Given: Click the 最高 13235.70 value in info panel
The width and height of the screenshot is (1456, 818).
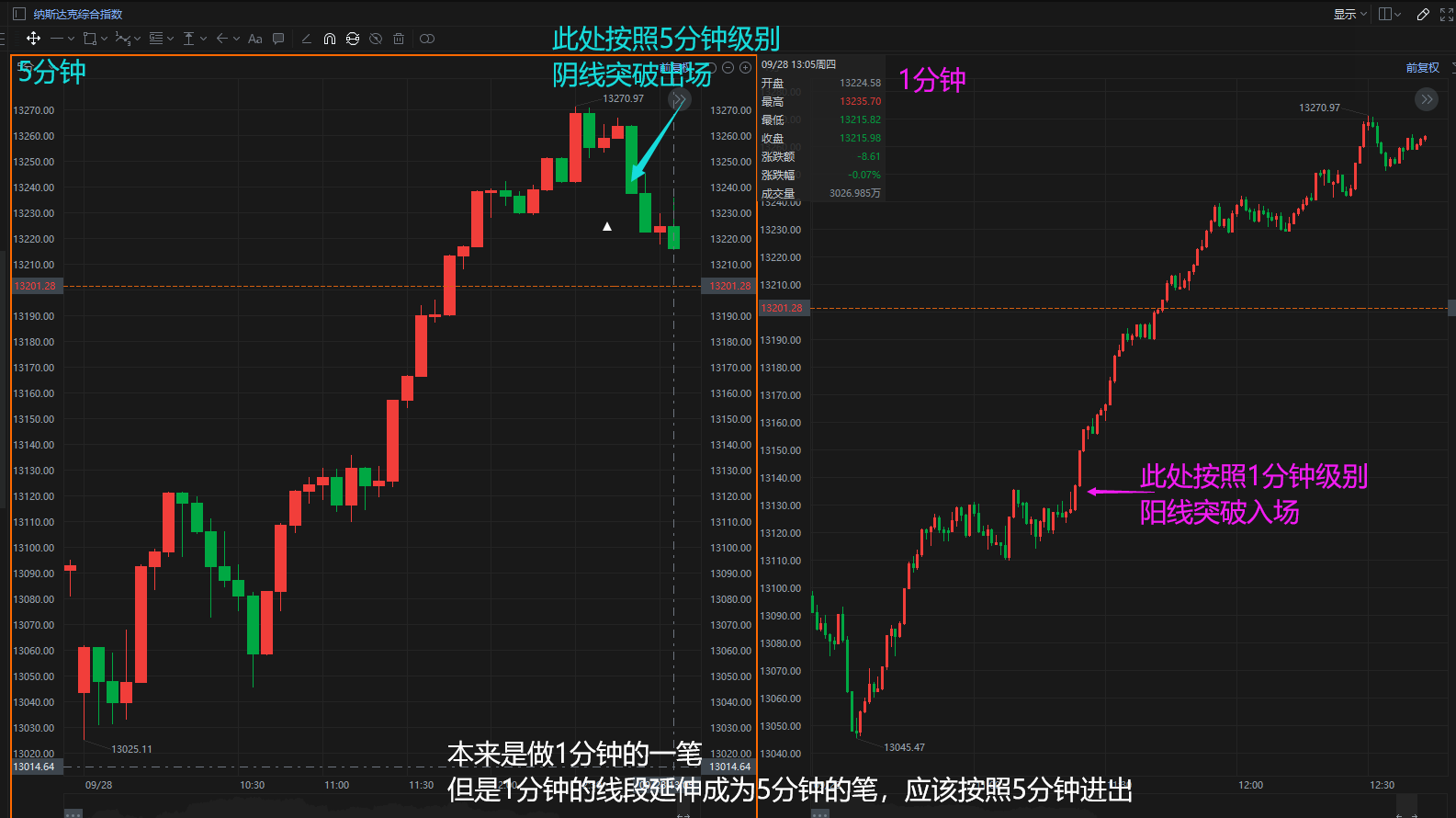Looking at the screenshot, I should 860,101.
